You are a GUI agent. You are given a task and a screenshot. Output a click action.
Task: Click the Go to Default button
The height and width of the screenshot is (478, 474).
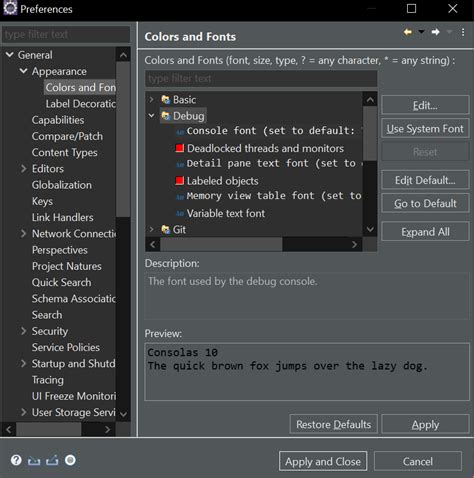point(425,203)
